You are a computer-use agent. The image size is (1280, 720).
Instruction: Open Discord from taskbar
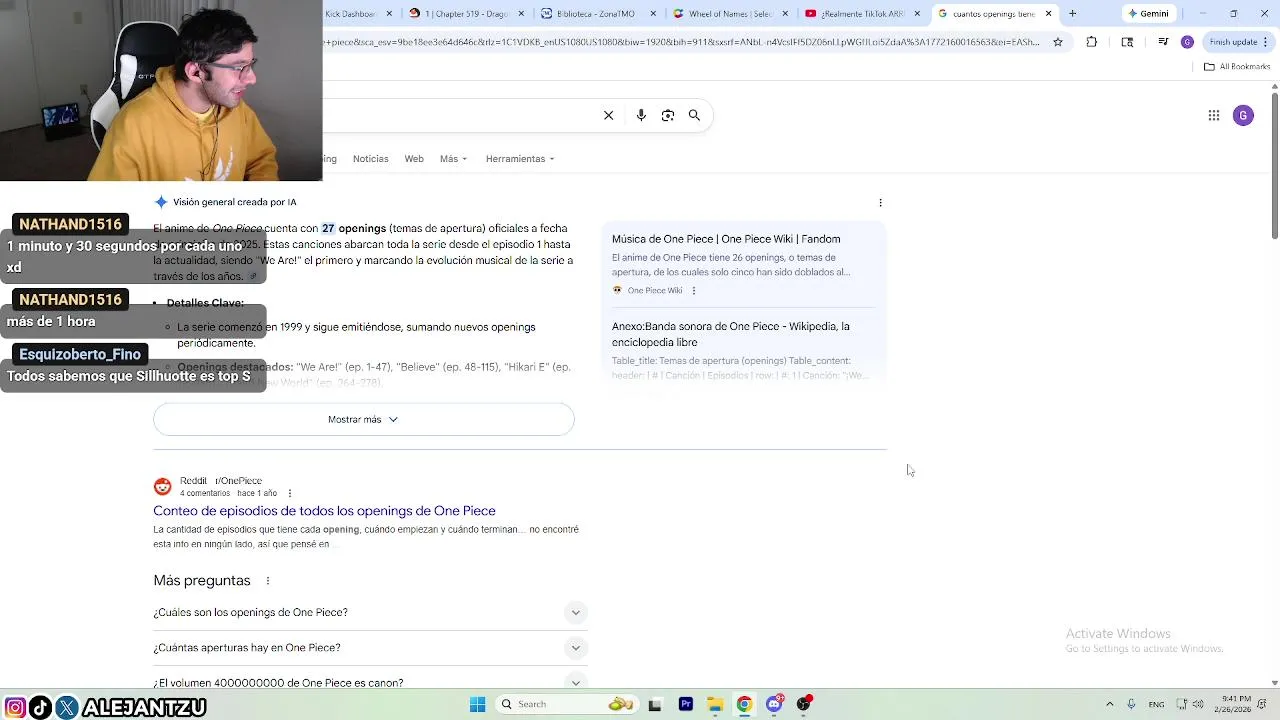(x=774, y=704)
